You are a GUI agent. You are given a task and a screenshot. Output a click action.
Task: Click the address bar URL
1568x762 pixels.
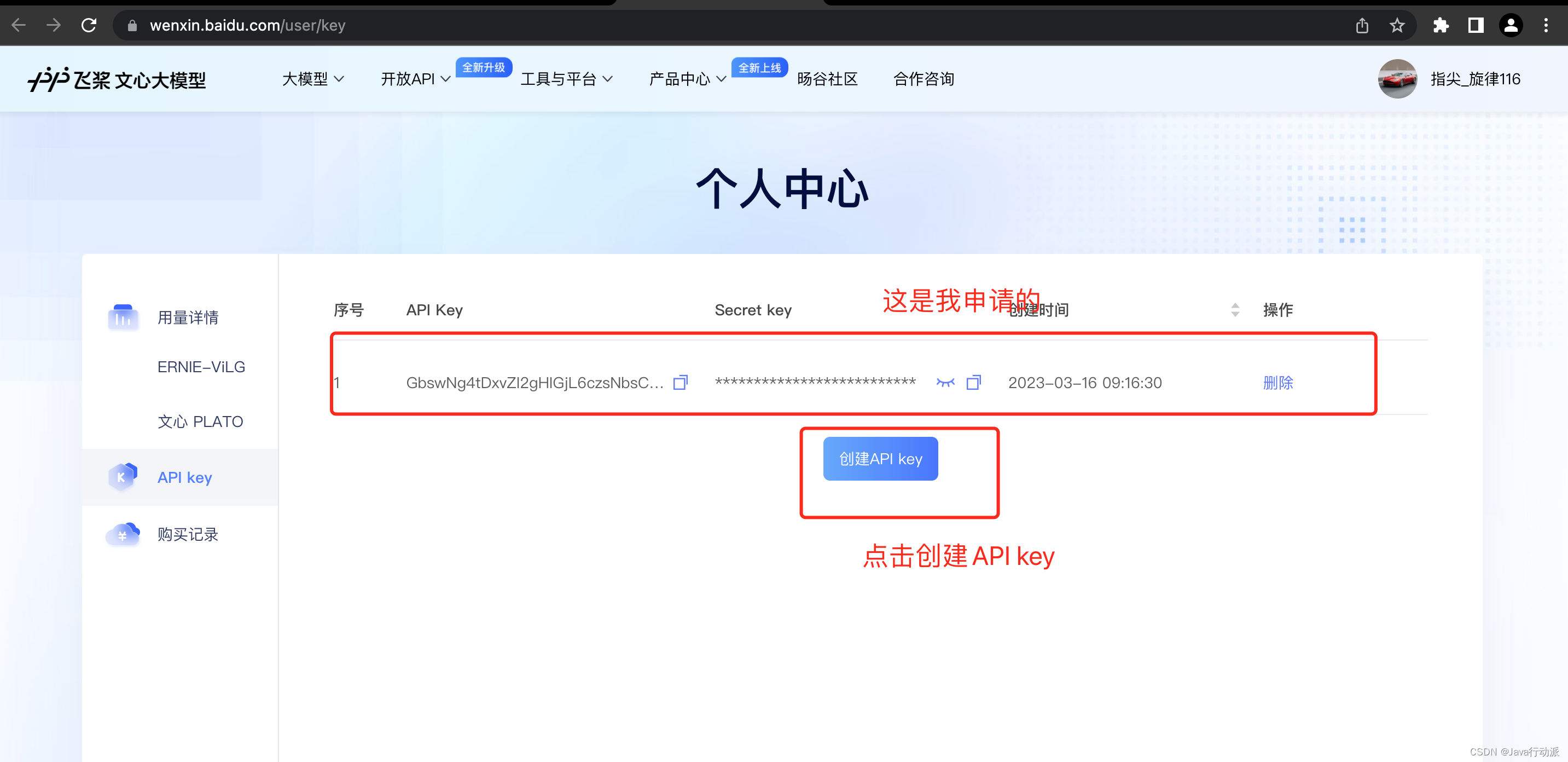click(x=247, y=26)
